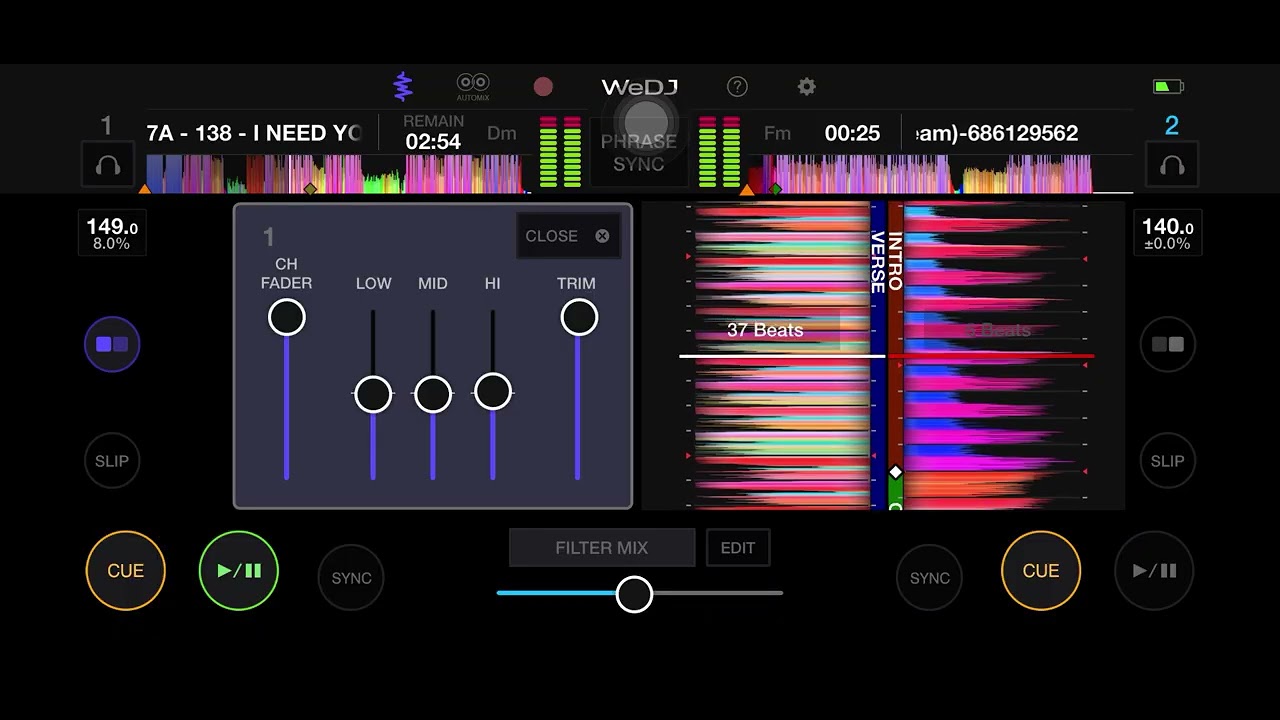
Task: Hit the deck 1 CUE button
Action: (x=126, y=570)
